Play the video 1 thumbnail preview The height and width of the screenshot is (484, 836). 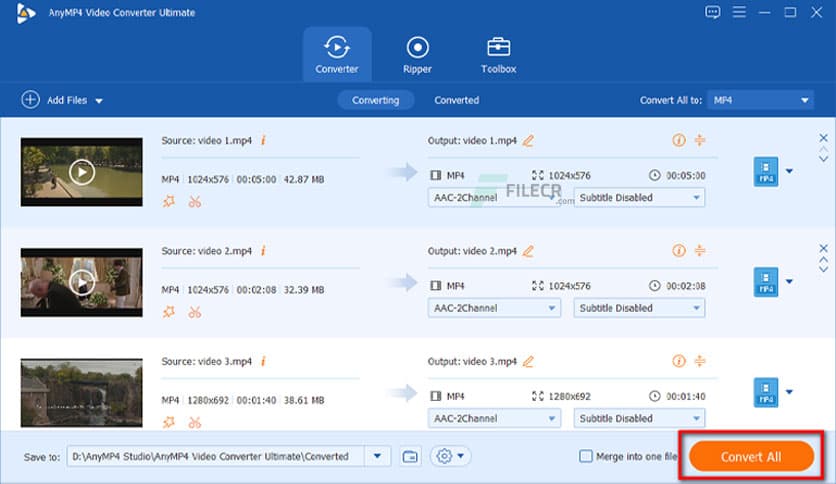click(x=82, y=172)
